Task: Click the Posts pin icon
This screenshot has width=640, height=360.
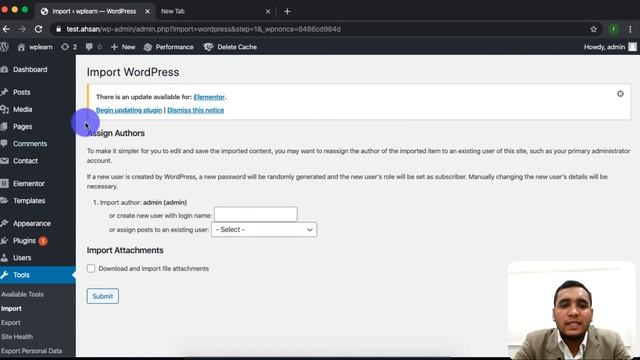Action: pyautogui.click(x=4, y=92)
